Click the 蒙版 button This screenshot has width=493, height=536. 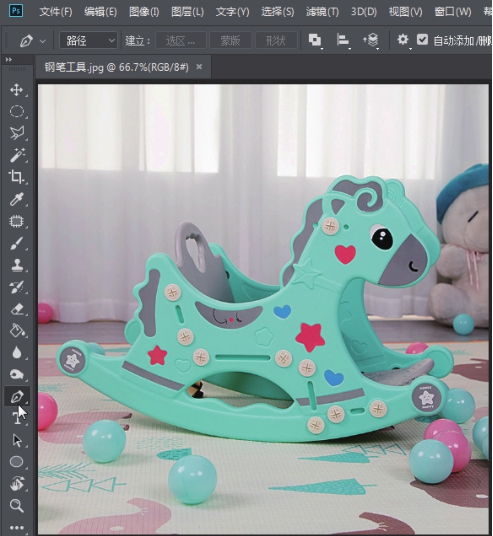230,41
